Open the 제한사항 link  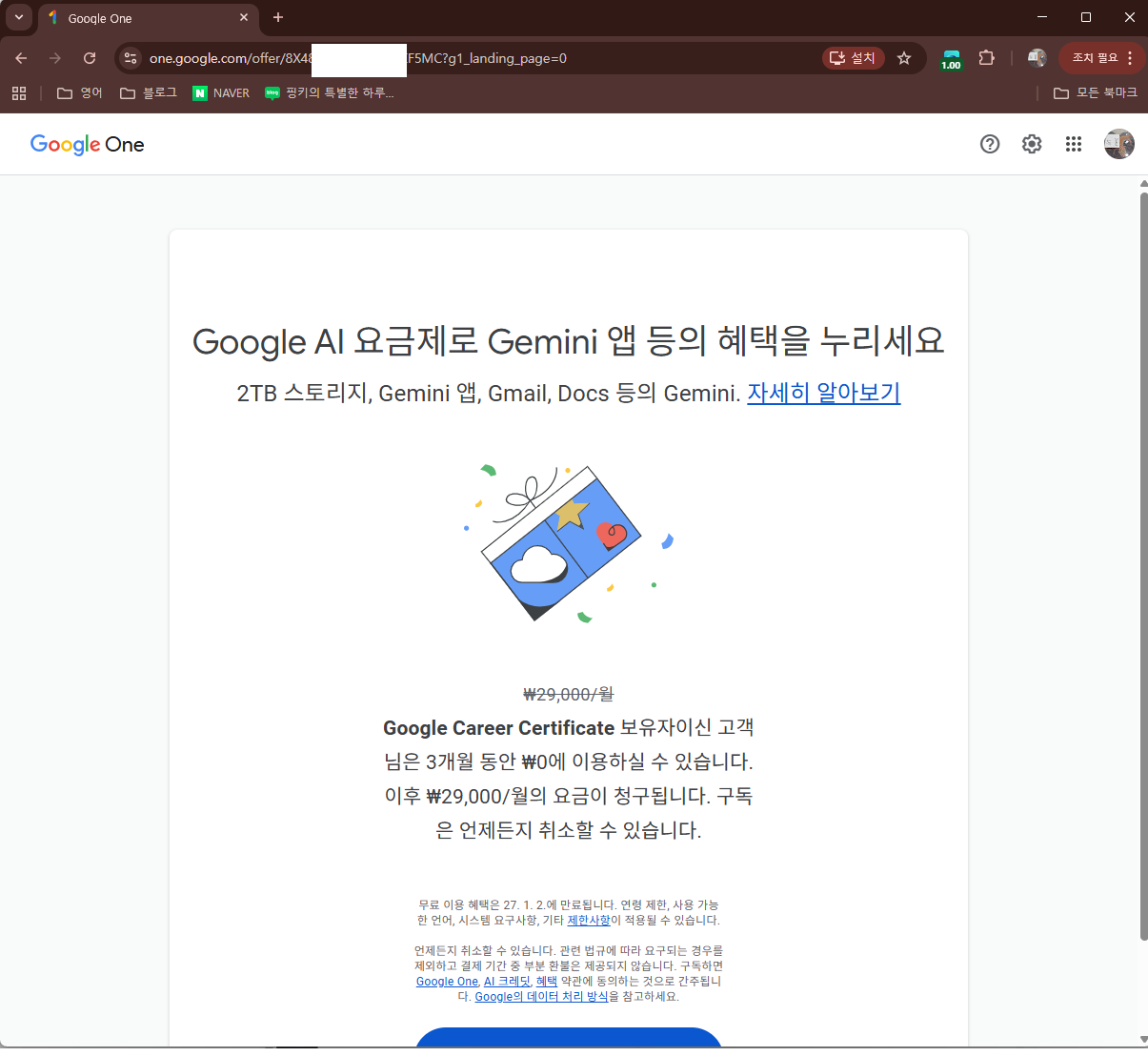click(x=589, y=921)
